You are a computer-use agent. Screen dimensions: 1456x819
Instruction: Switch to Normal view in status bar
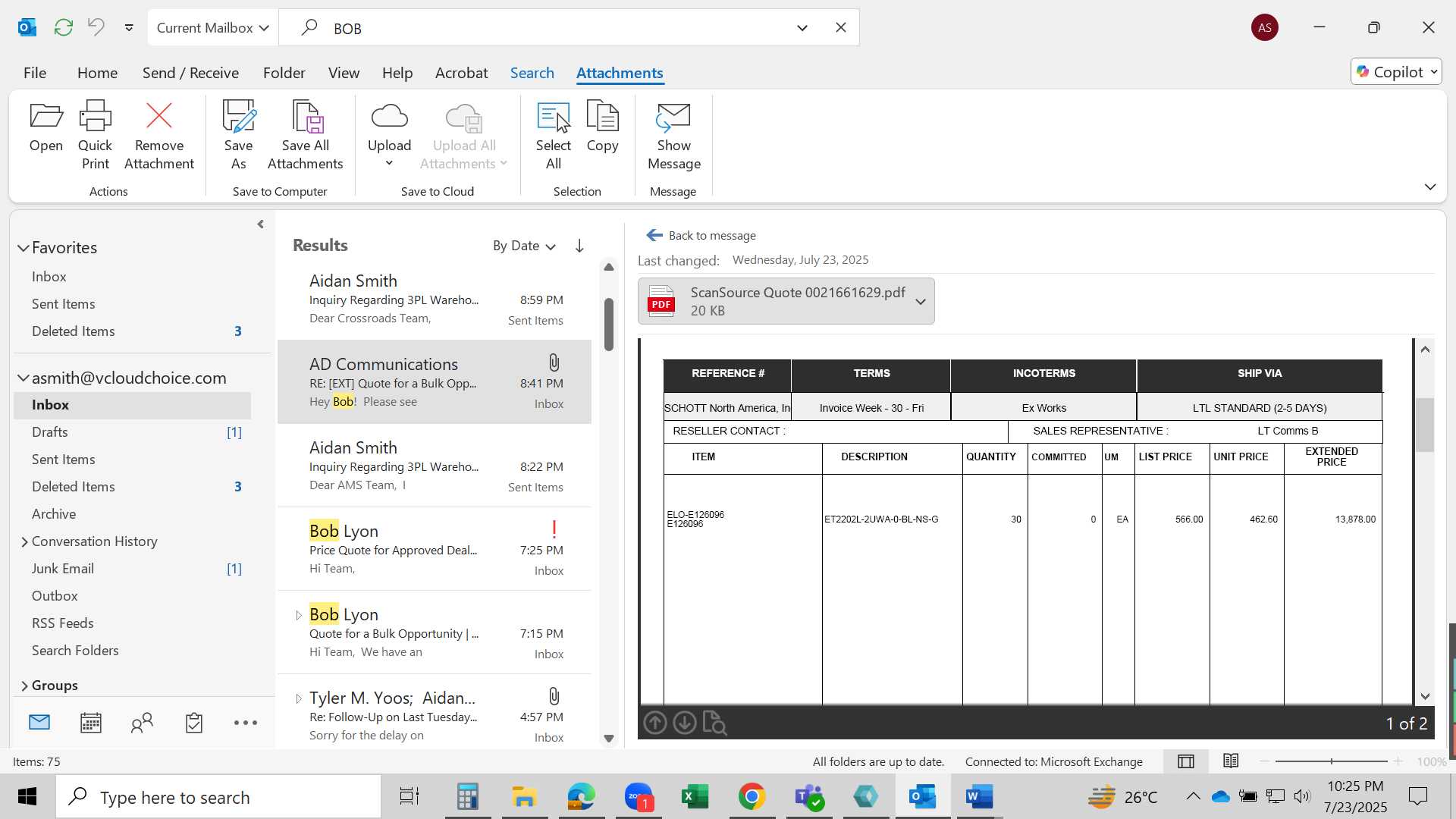pyautogui.click(x=1186, y=761)
